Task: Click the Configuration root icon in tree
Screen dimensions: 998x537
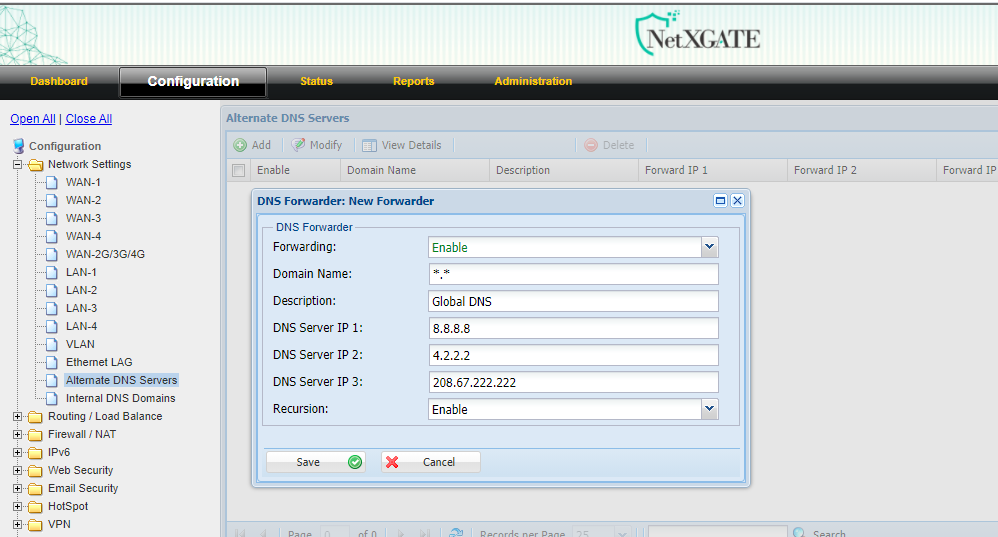Action: pos(19,146)
